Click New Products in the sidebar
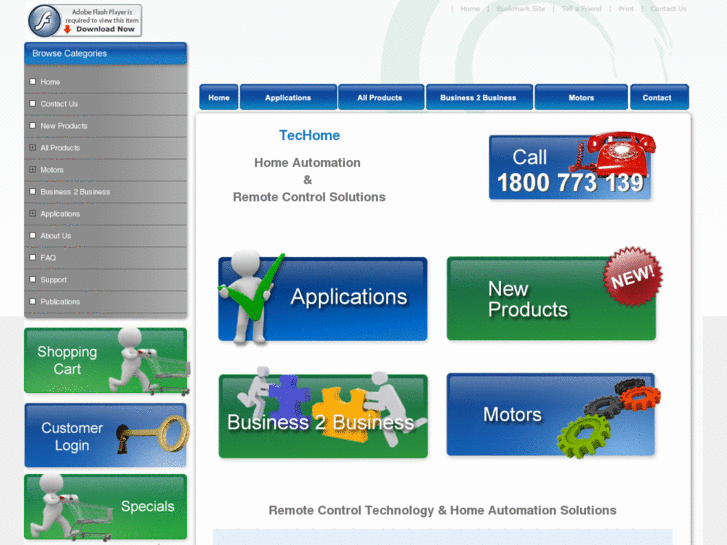Screen dimensions: 727x545 (x=64, y=126)
